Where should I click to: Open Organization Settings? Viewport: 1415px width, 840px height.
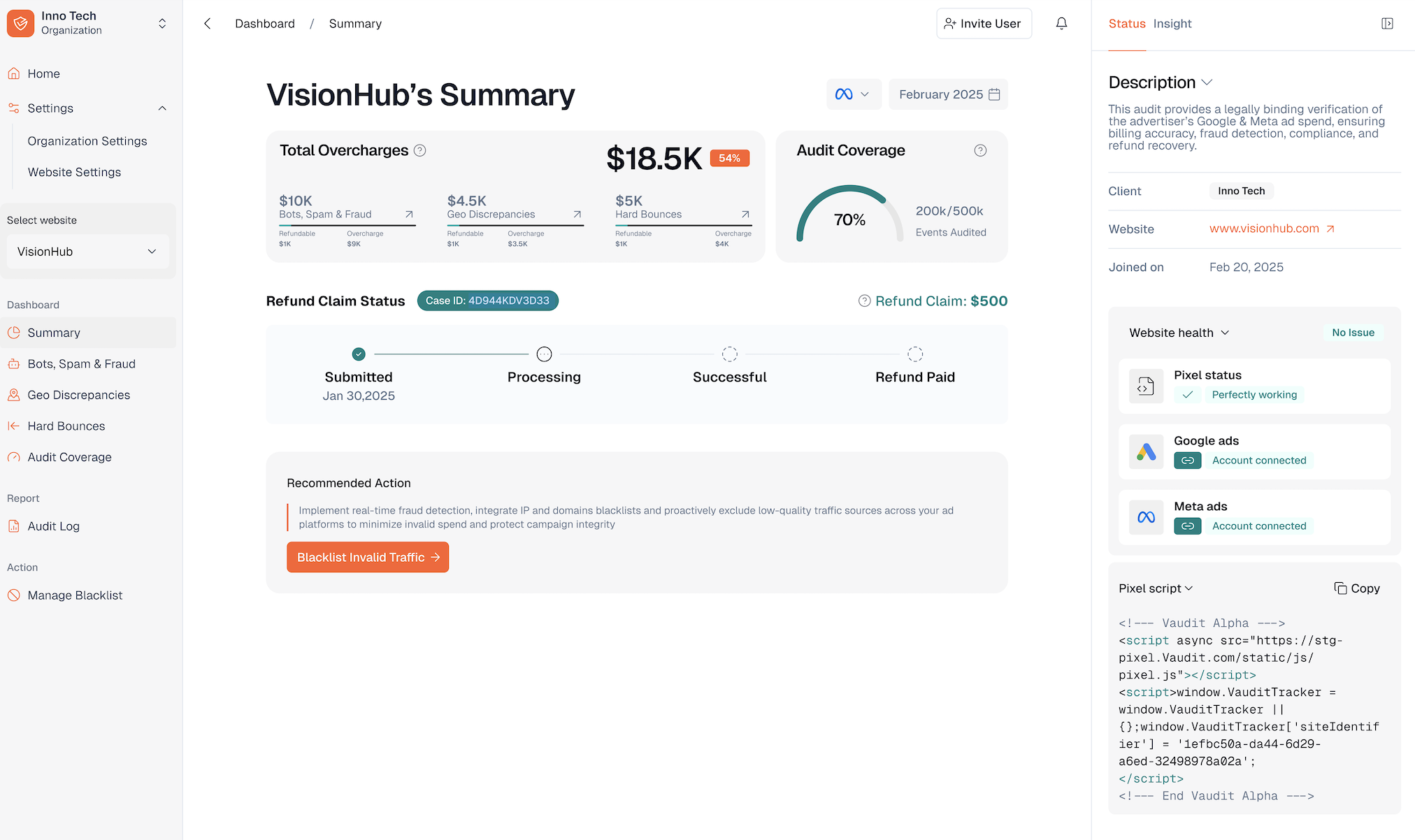[87, 141]
